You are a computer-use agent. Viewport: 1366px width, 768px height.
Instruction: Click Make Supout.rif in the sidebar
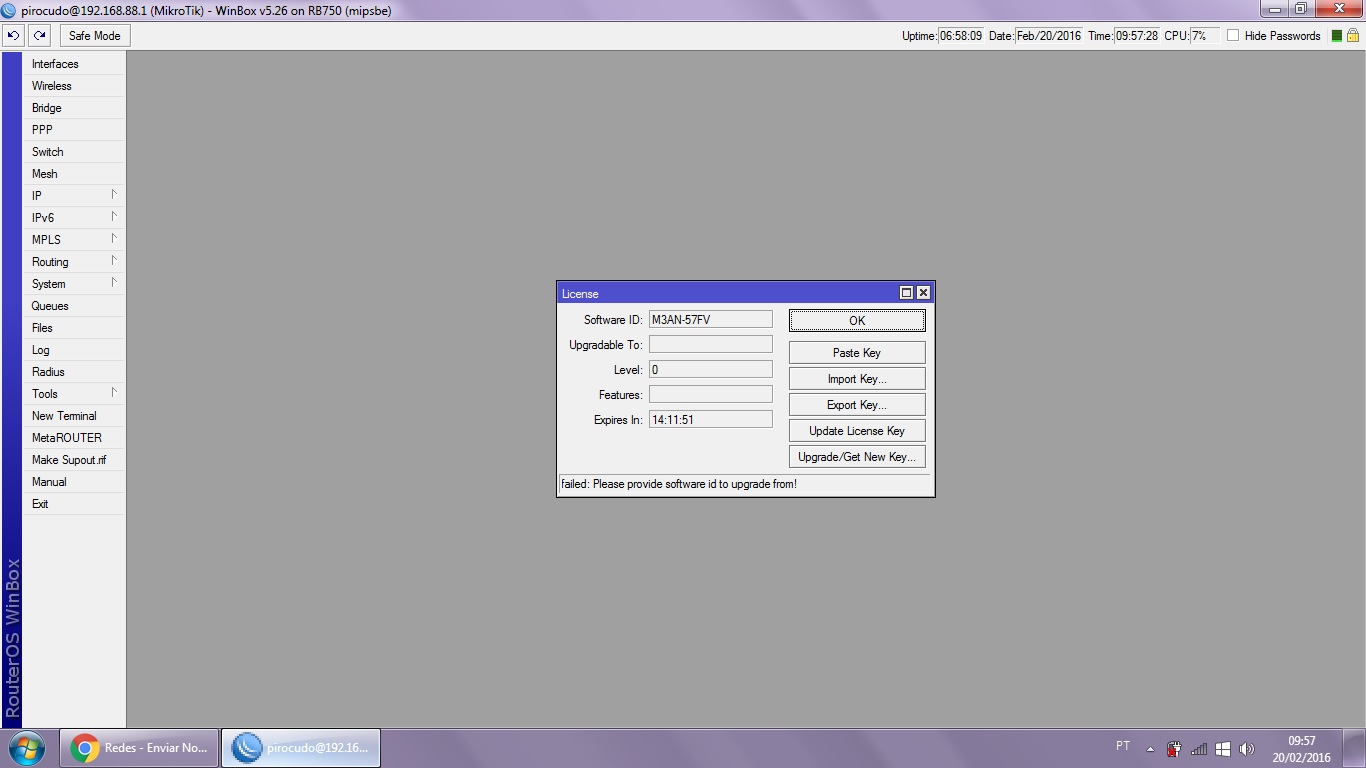(74, 460)
